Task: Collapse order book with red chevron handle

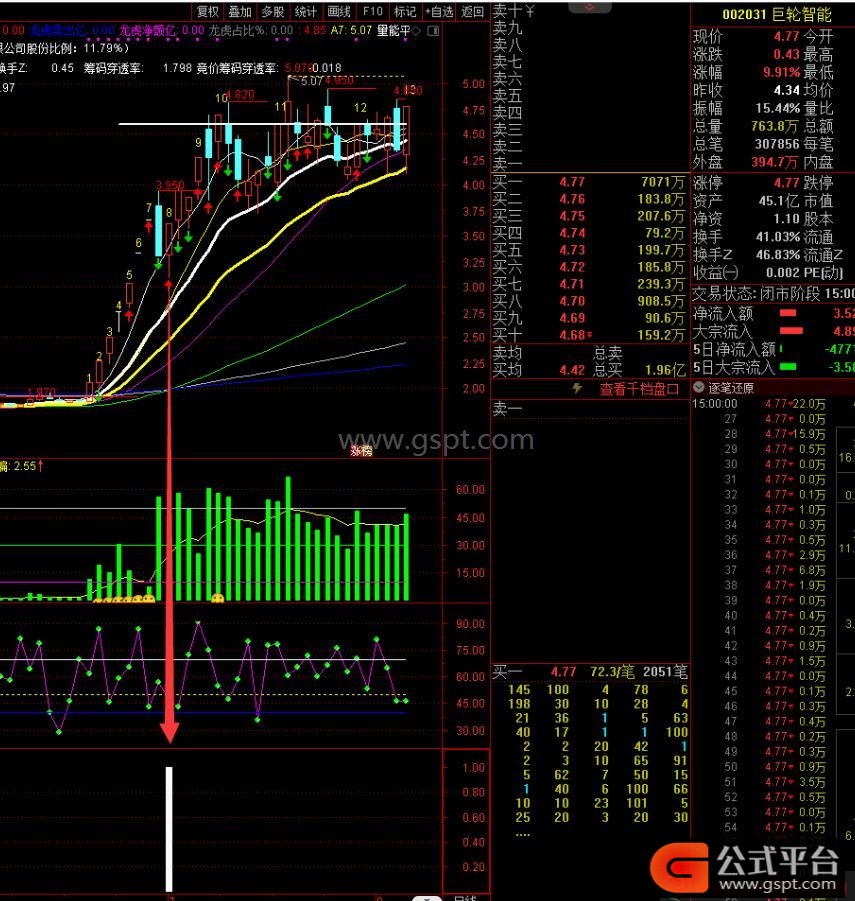Action: point(590,7)
